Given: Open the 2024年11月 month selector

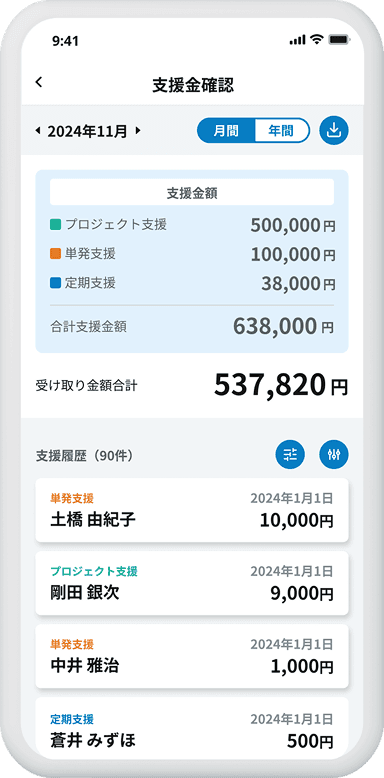Looking at the screenshot, I should (87, 131).
